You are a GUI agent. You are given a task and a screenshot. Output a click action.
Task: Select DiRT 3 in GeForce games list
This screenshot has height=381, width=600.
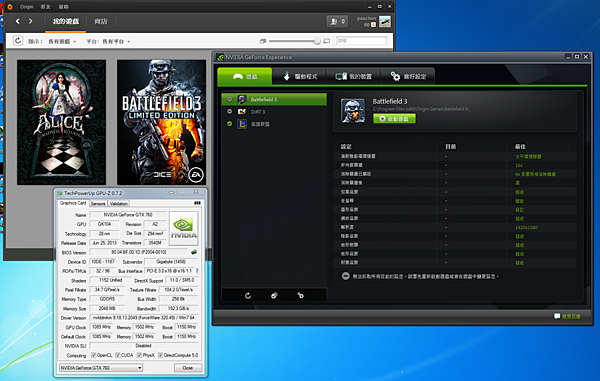coord(274,112)
